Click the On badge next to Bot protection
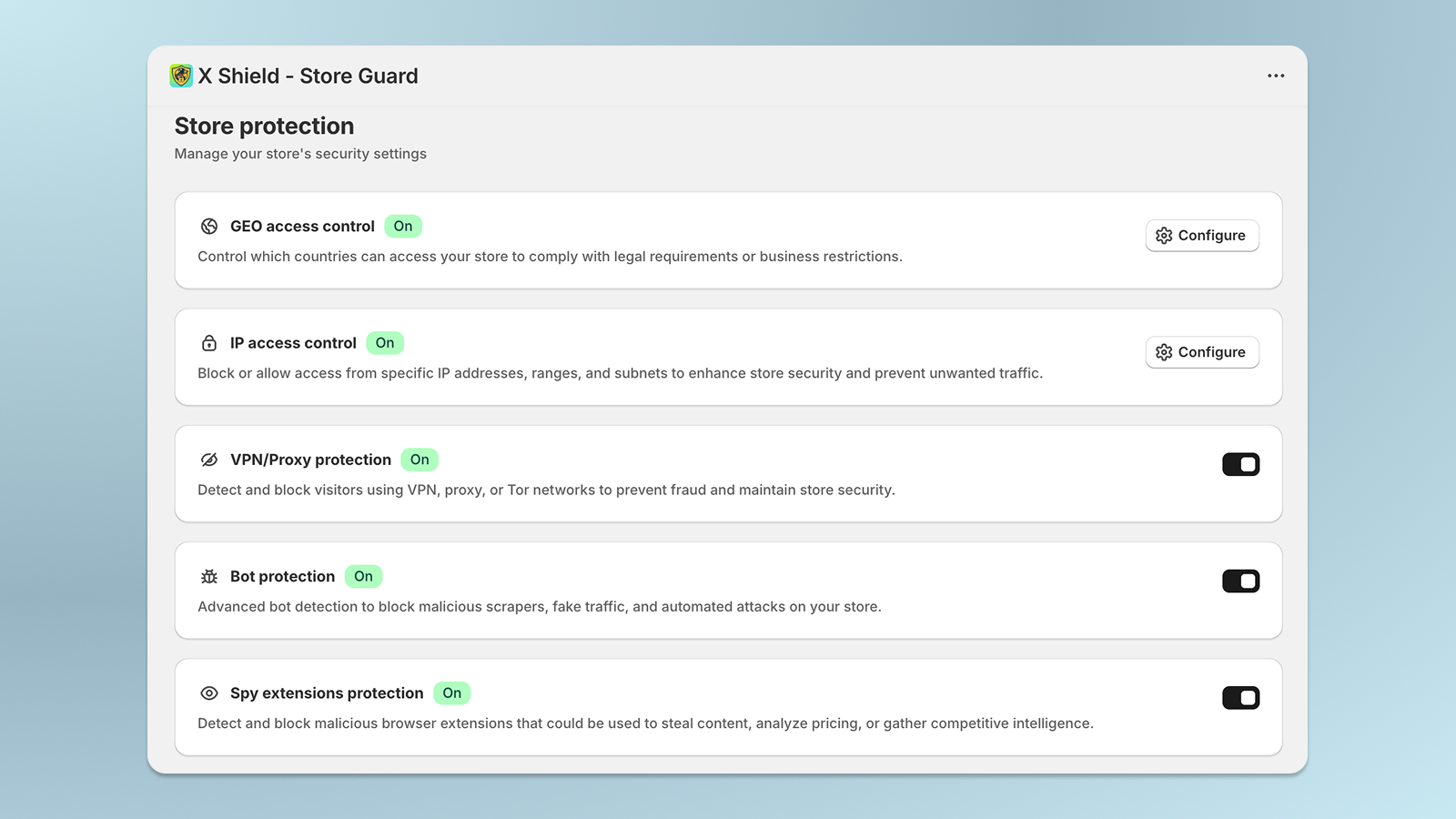Screen dimensions: 1456x819 pyautogui.click(x=363, y=576)
